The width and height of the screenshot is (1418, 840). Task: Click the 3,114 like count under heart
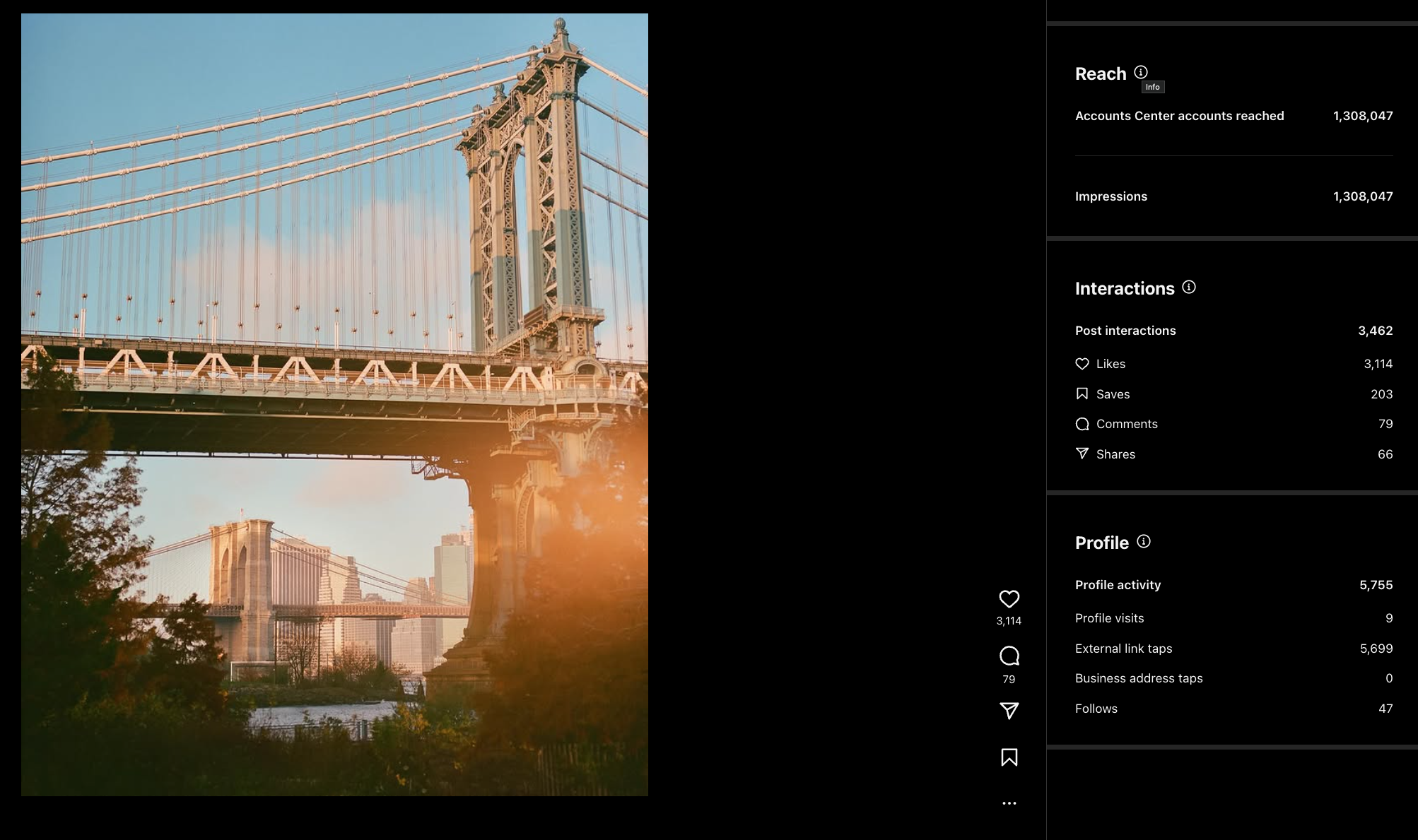[x=1009, y=621]
